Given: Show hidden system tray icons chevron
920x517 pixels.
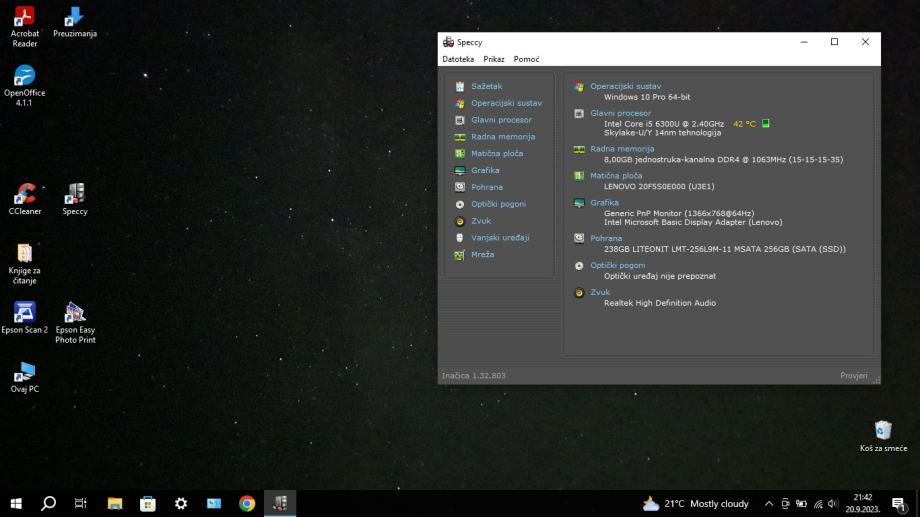Looking at the screenshot, I should point(768,504).
